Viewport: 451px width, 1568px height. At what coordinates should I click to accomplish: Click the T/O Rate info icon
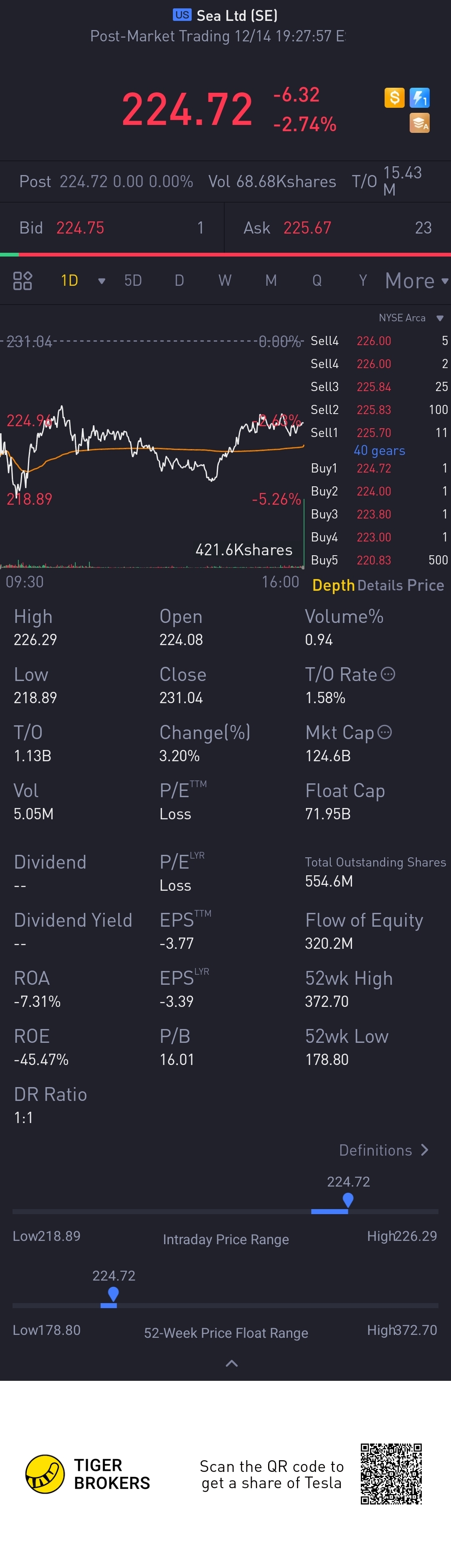(x=388, y=674)
